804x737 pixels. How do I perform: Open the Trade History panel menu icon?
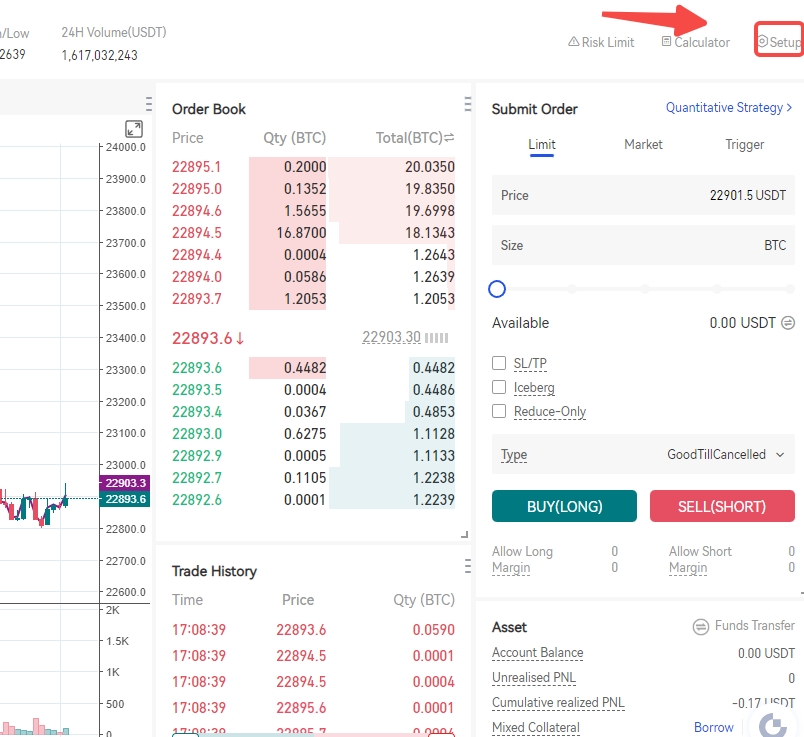pyautogui.click(x=467, y=566)
